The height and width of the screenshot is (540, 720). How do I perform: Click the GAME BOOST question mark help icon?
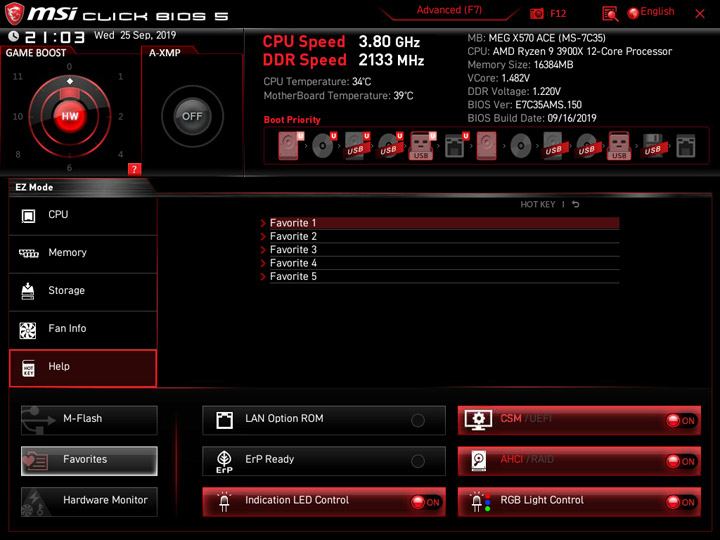[x=134, y=169]
